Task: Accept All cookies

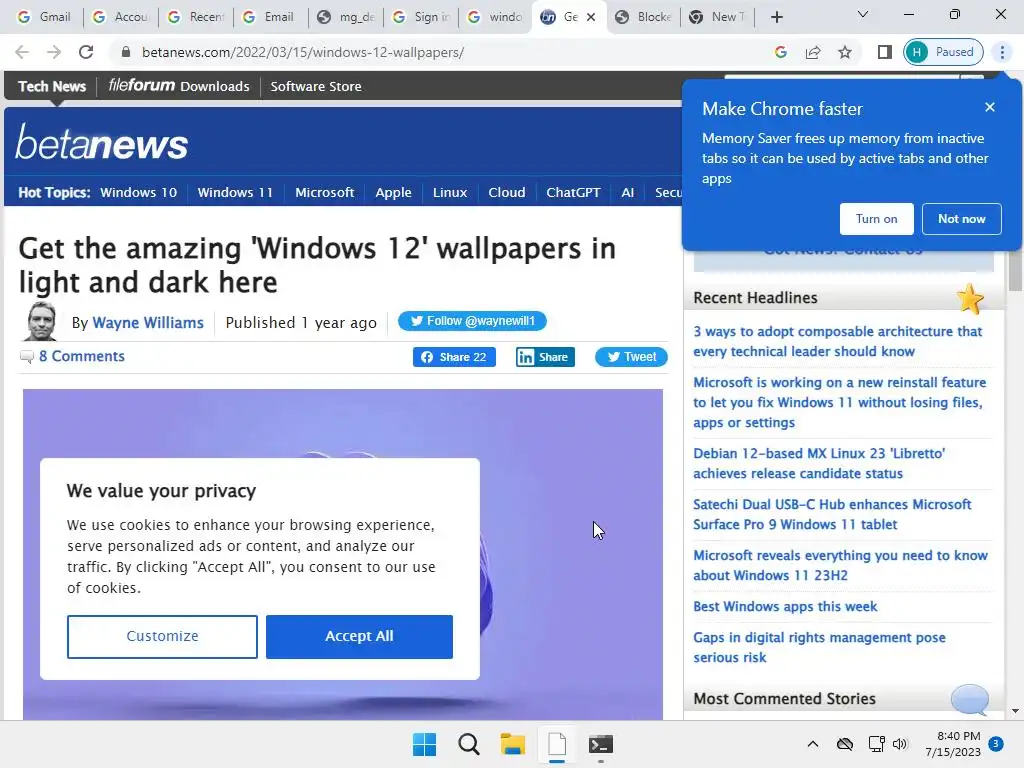Action: click(359, 636)
